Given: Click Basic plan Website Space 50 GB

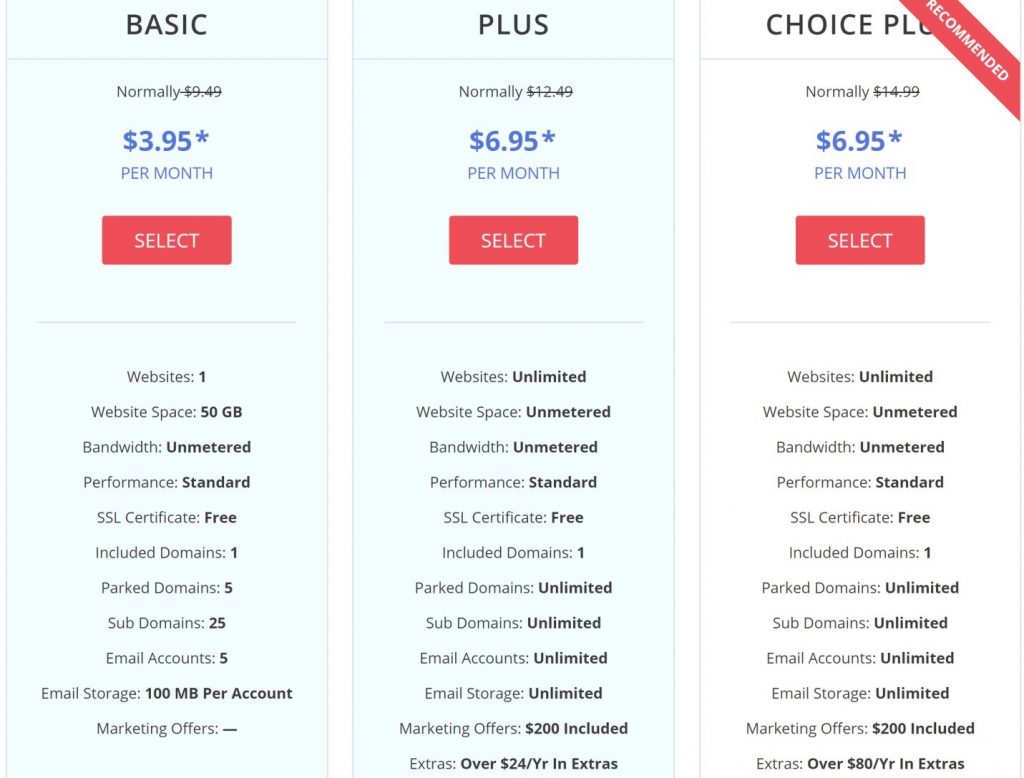Looking at the screenshot, I should (167, 412).
